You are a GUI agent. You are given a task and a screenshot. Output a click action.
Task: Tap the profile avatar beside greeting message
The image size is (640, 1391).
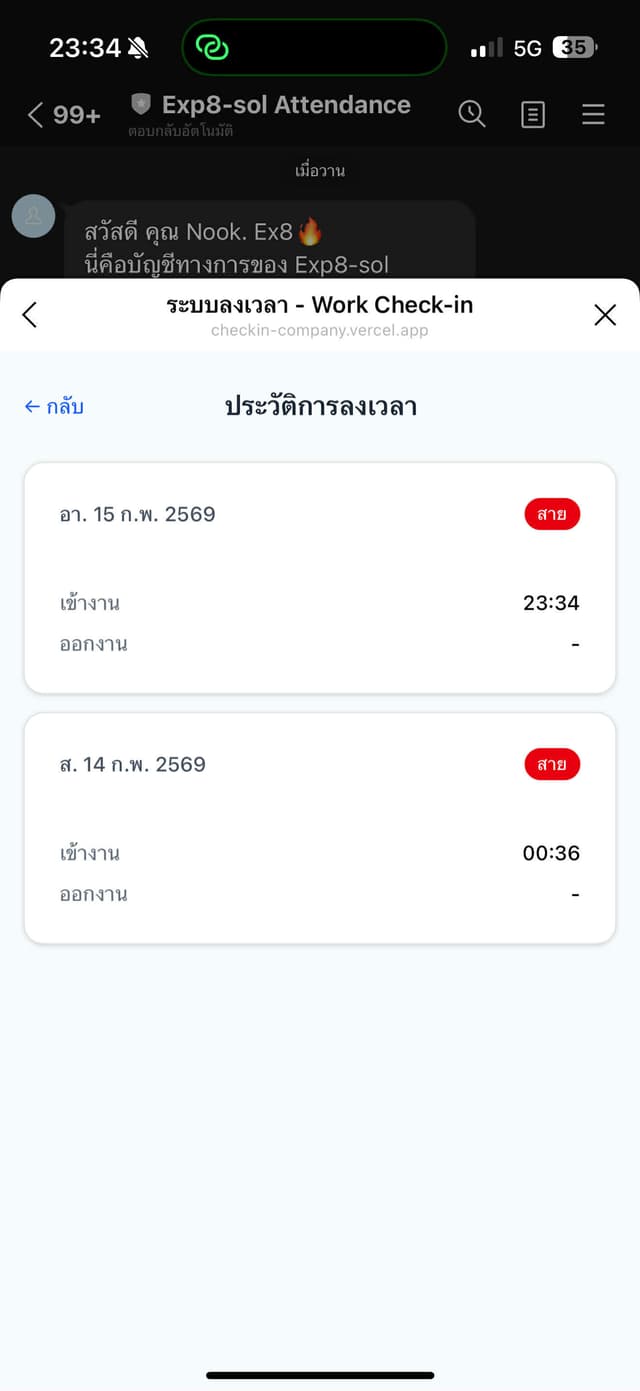[33, 216]
